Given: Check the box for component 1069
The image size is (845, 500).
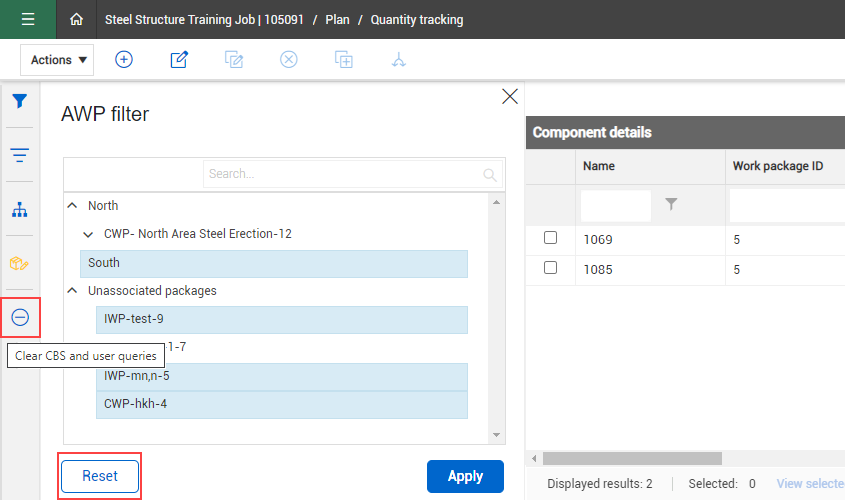Looking at the screenshot, I should pyautogui.click(x=550, y=239).
